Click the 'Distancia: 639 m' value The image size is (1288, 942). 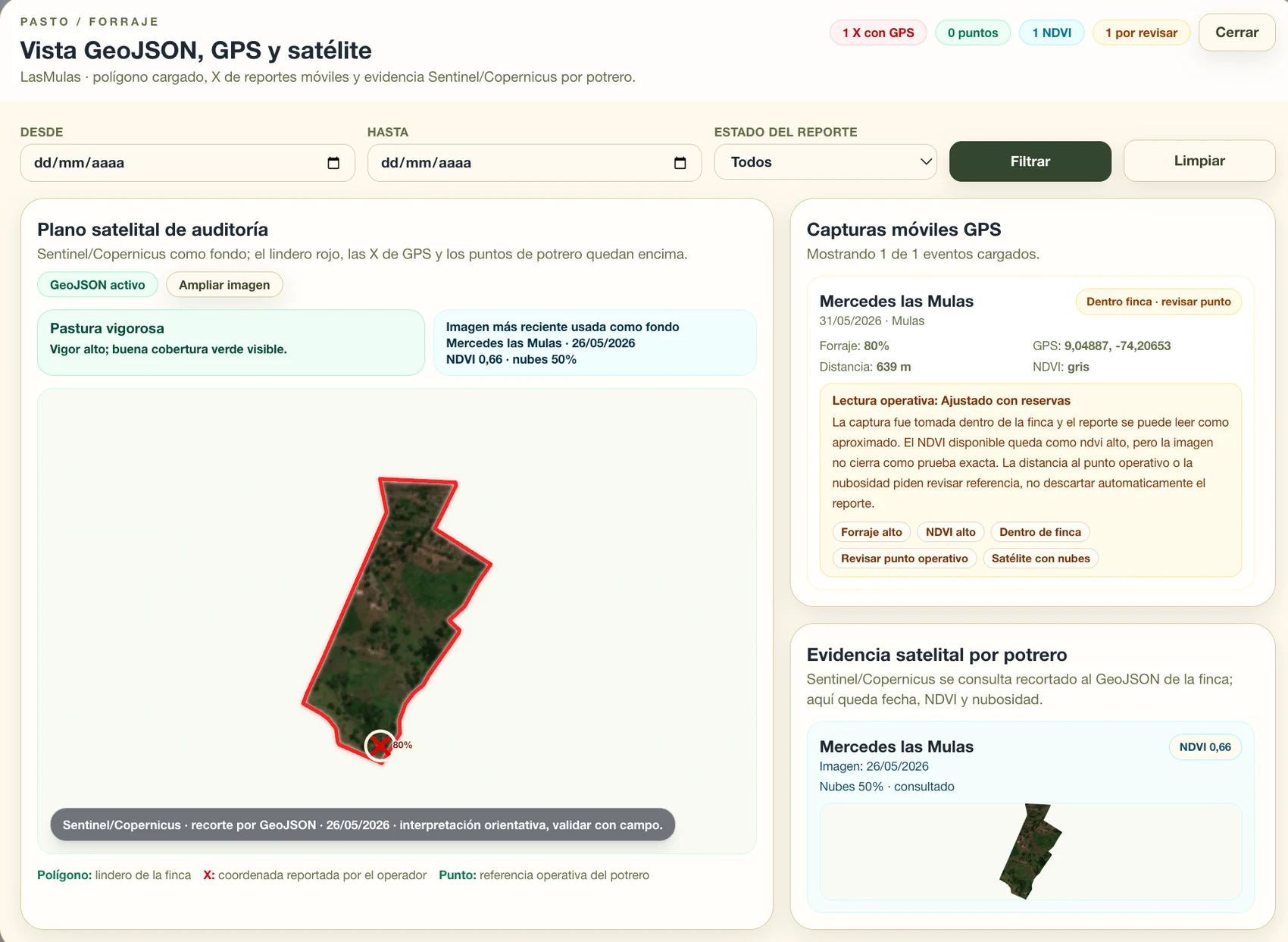[x=865, y=367]
